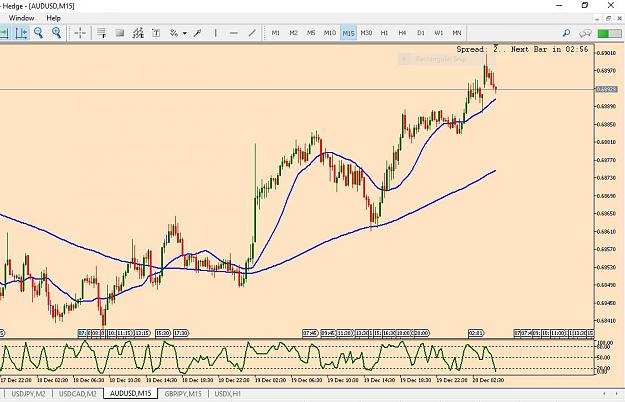Click the chart shift triangle marker
This screenshot has height=402, width=625.
pyautogui.click(x=496, y=46)
